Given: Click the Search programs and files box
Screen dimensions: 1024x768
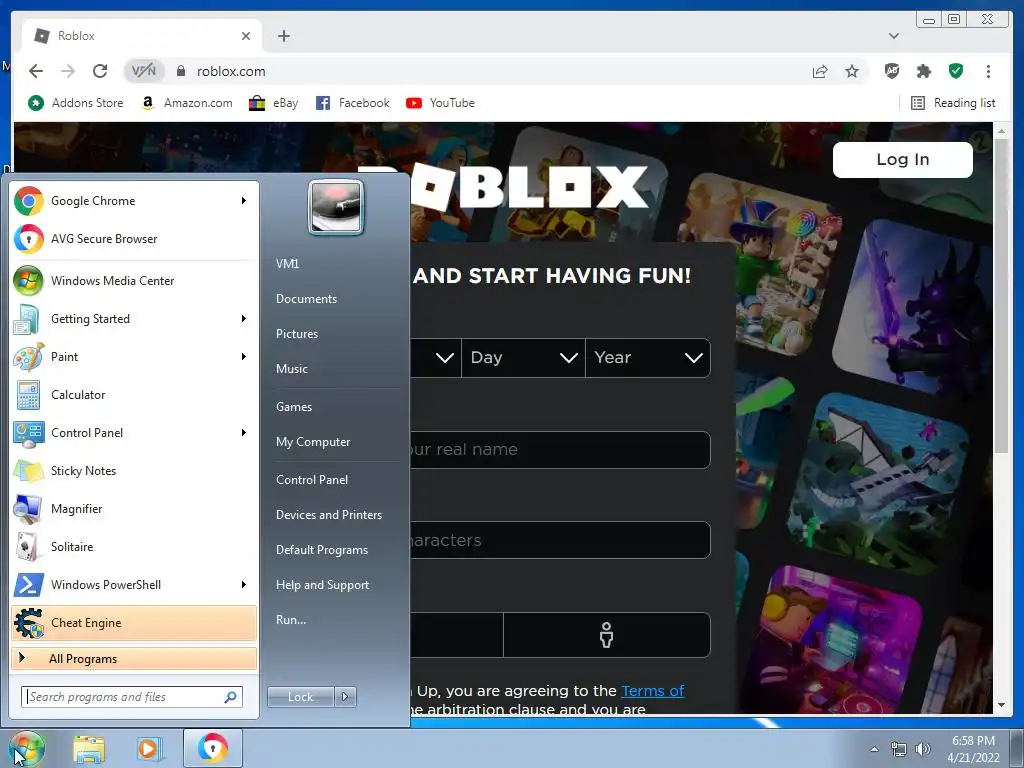Looking at the screenshot, I should pos(132,697).
